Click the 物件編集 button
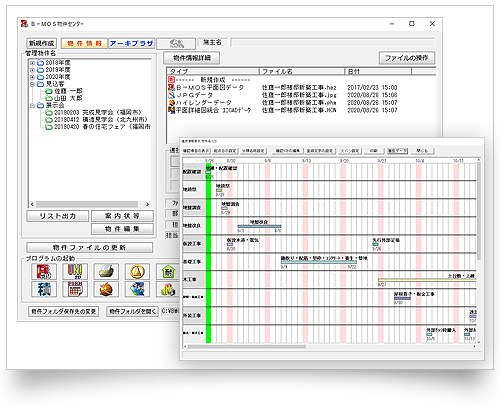 click(x=122, y=229)
